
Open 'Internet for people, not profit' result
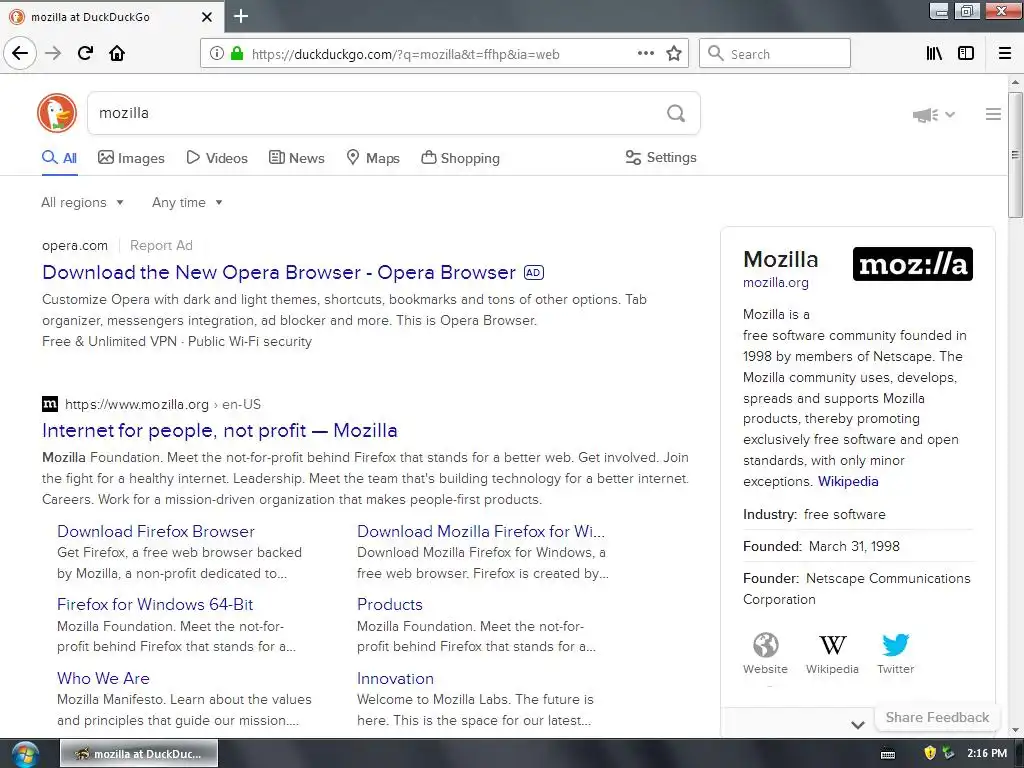219,430
